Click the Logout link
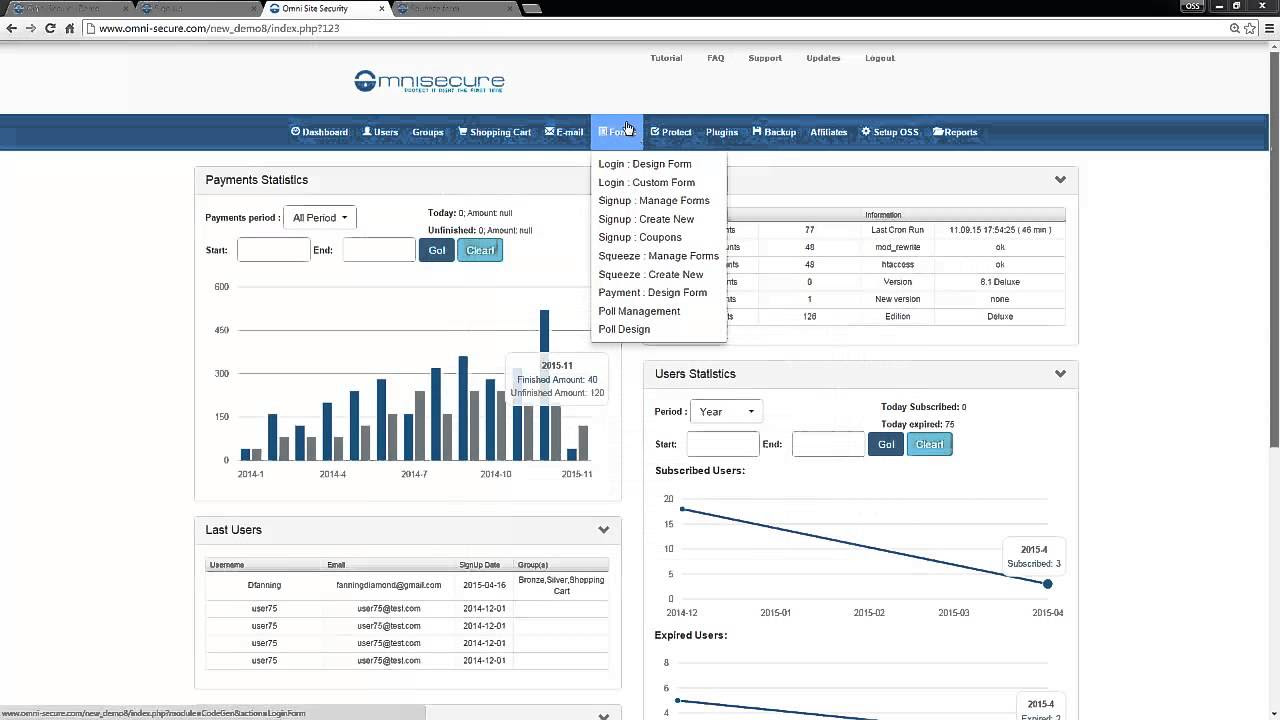Image resolution: width=1280 pixels, height=720 pixels. pyautogui.click(x=880, y=58)
